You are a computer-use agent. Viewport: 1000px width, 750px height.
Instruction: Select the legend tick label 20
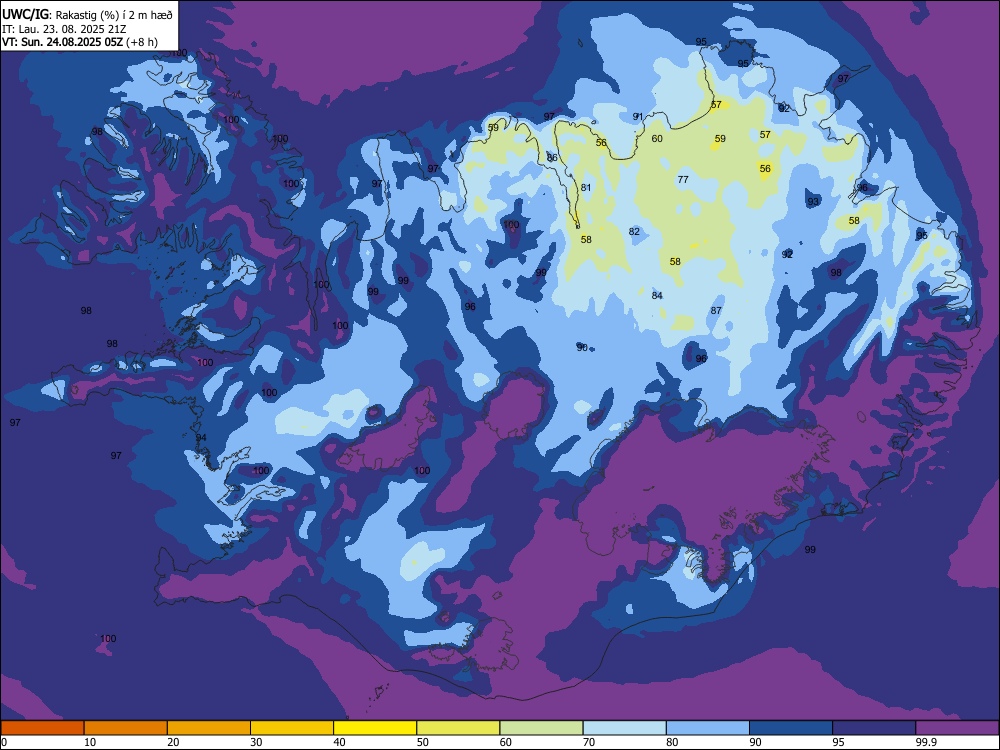pyautogui.click(x=173, y=742)
